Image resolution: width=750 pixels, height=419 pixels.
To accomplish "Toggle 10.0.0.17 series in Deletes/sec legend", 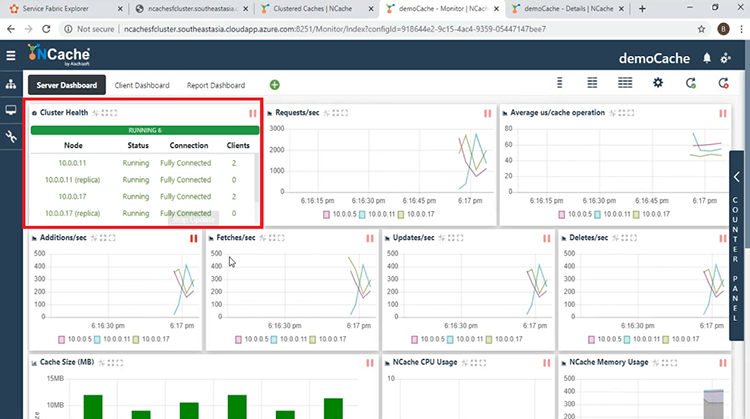I will (681, 339).
